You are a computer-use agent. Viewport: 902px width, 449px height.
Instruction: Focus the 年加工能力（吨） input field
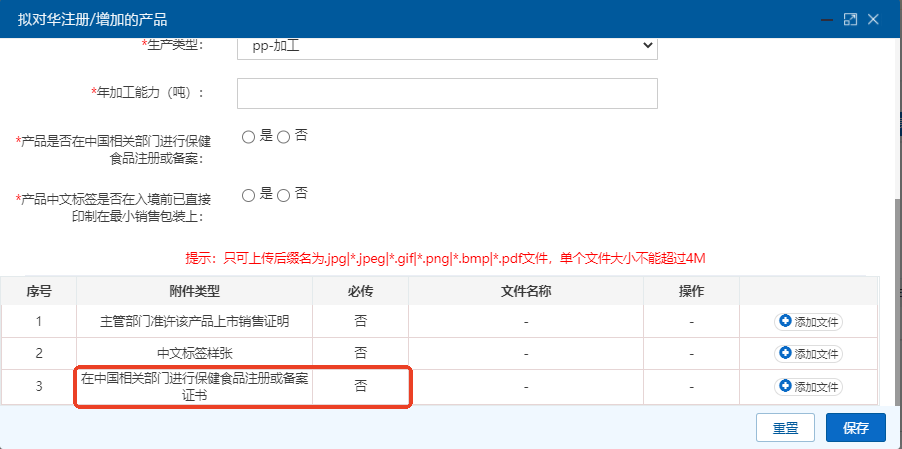[447, 93]
